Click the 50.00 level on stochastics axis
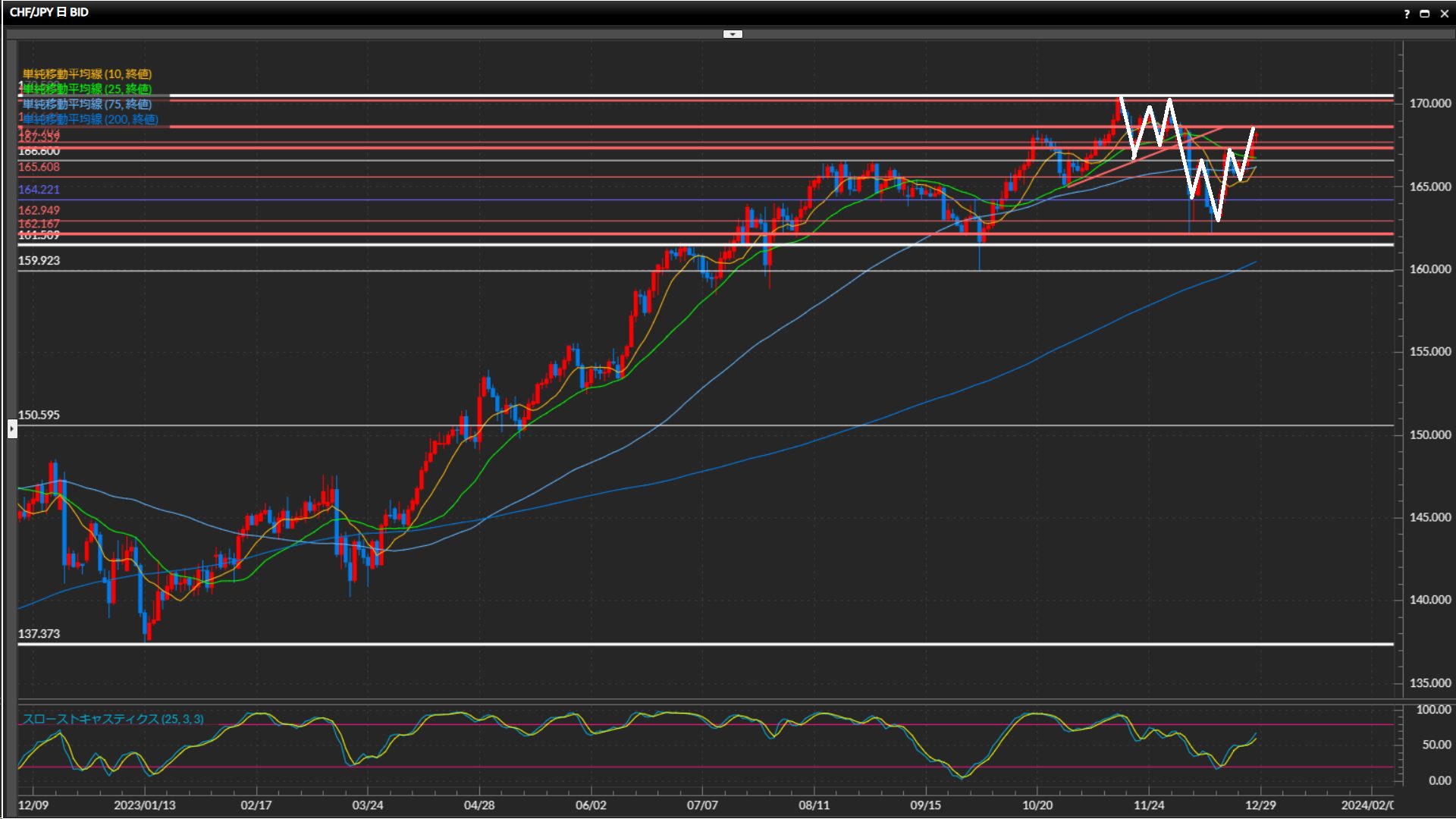Image resolution: width=1456 pixels, height=819 pixels. point(1436,745)
